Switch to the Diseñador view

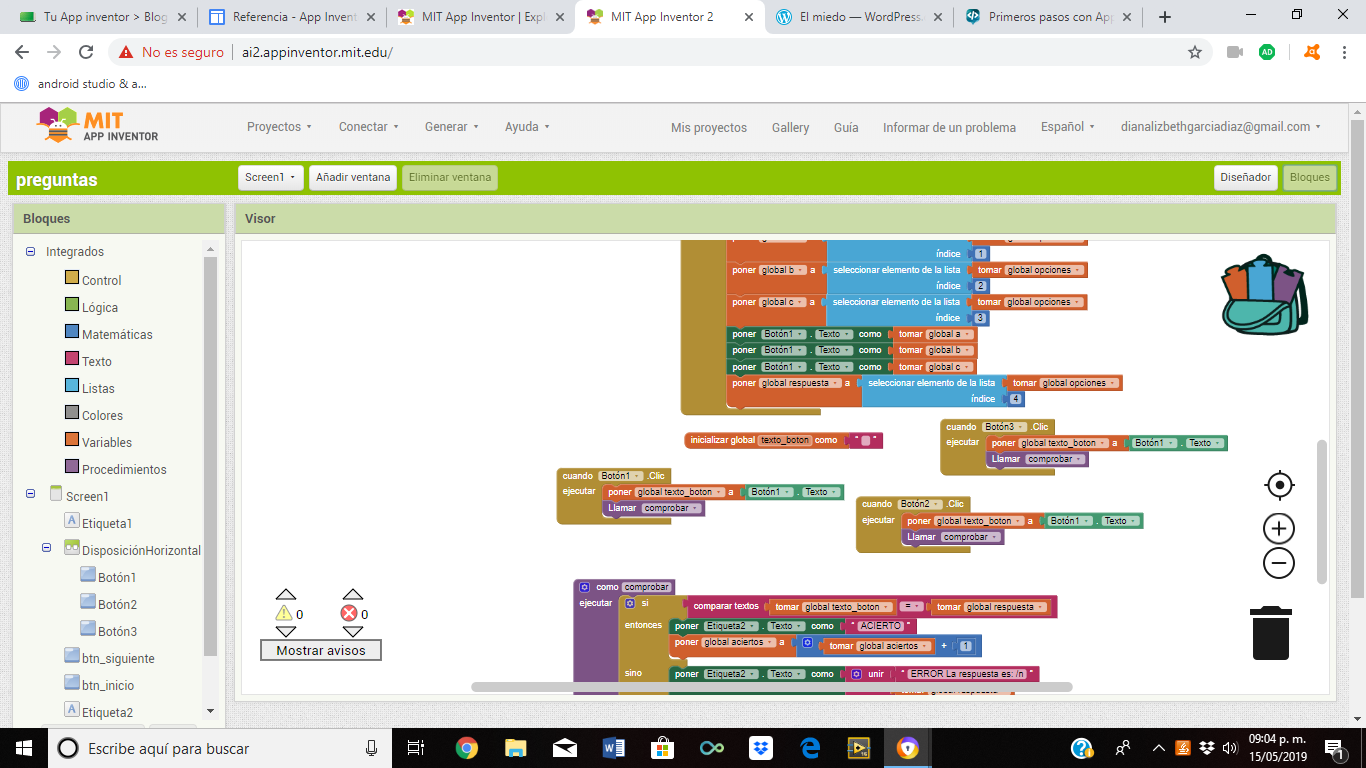coord(1246,178)
